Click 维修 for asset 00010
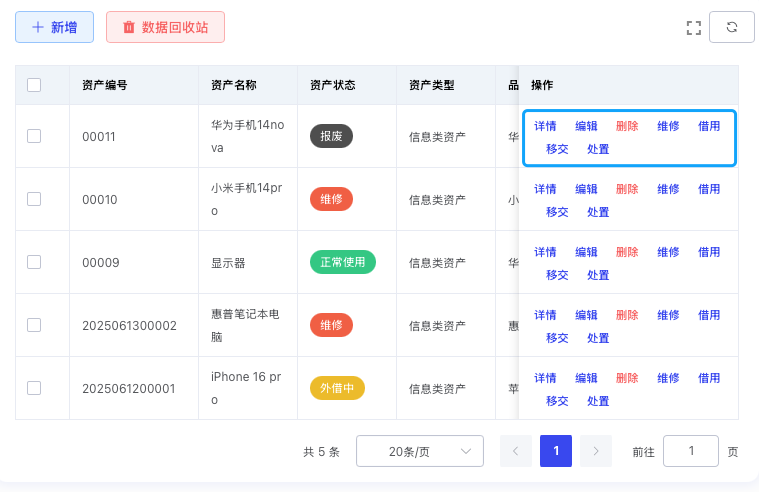 pos(668,189)
